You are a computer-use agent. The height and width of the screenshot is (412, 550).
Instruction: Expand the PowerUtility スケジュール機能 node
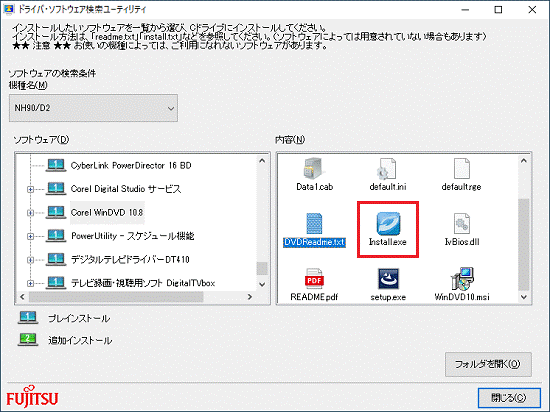(x=31, y=236)
